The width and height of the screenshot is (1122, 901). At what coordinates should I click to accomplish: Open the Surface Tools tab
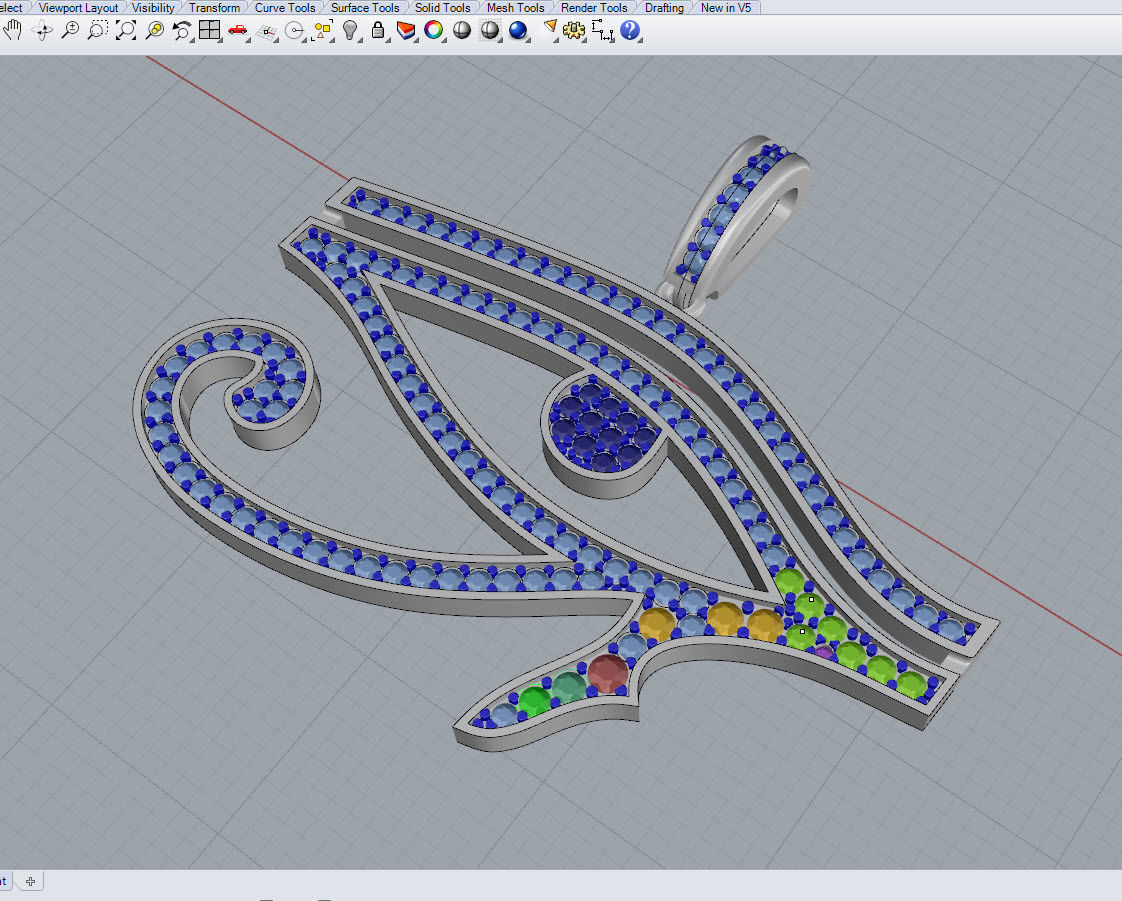(x=365, y=8)
